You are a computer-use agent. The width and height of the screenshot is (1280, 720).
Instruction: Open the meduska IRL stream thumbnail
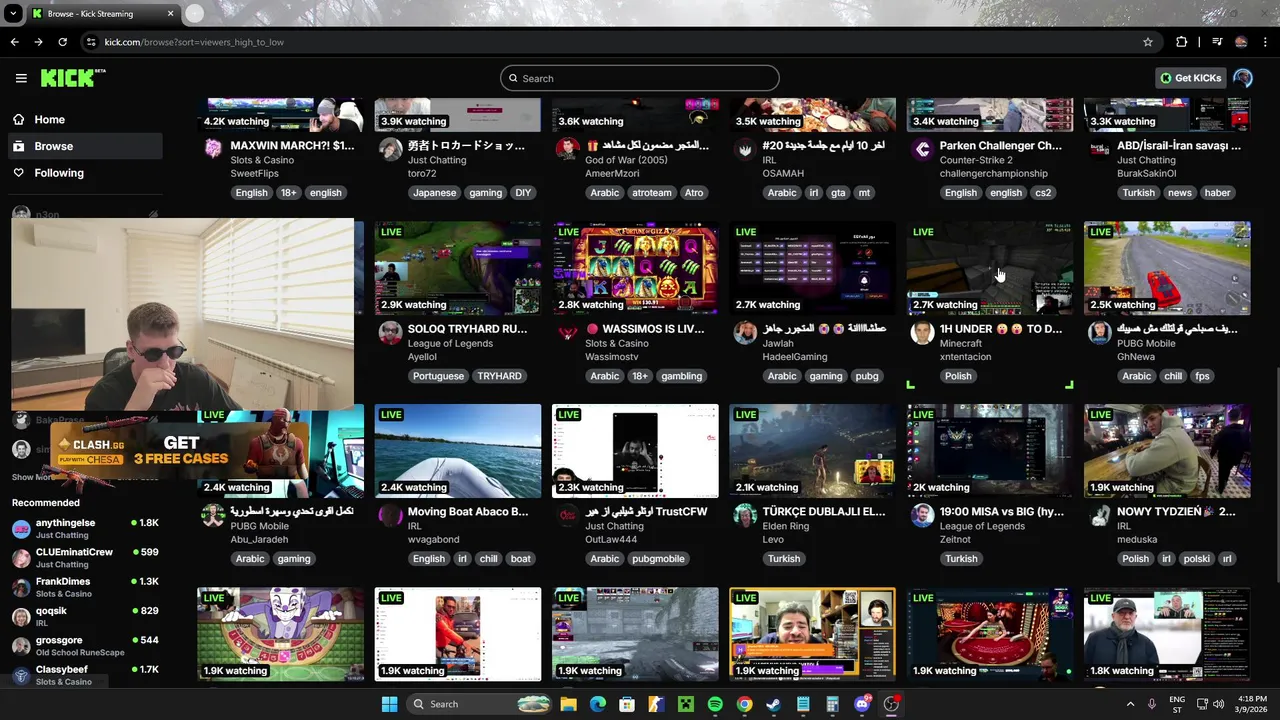click(1167, 451)
